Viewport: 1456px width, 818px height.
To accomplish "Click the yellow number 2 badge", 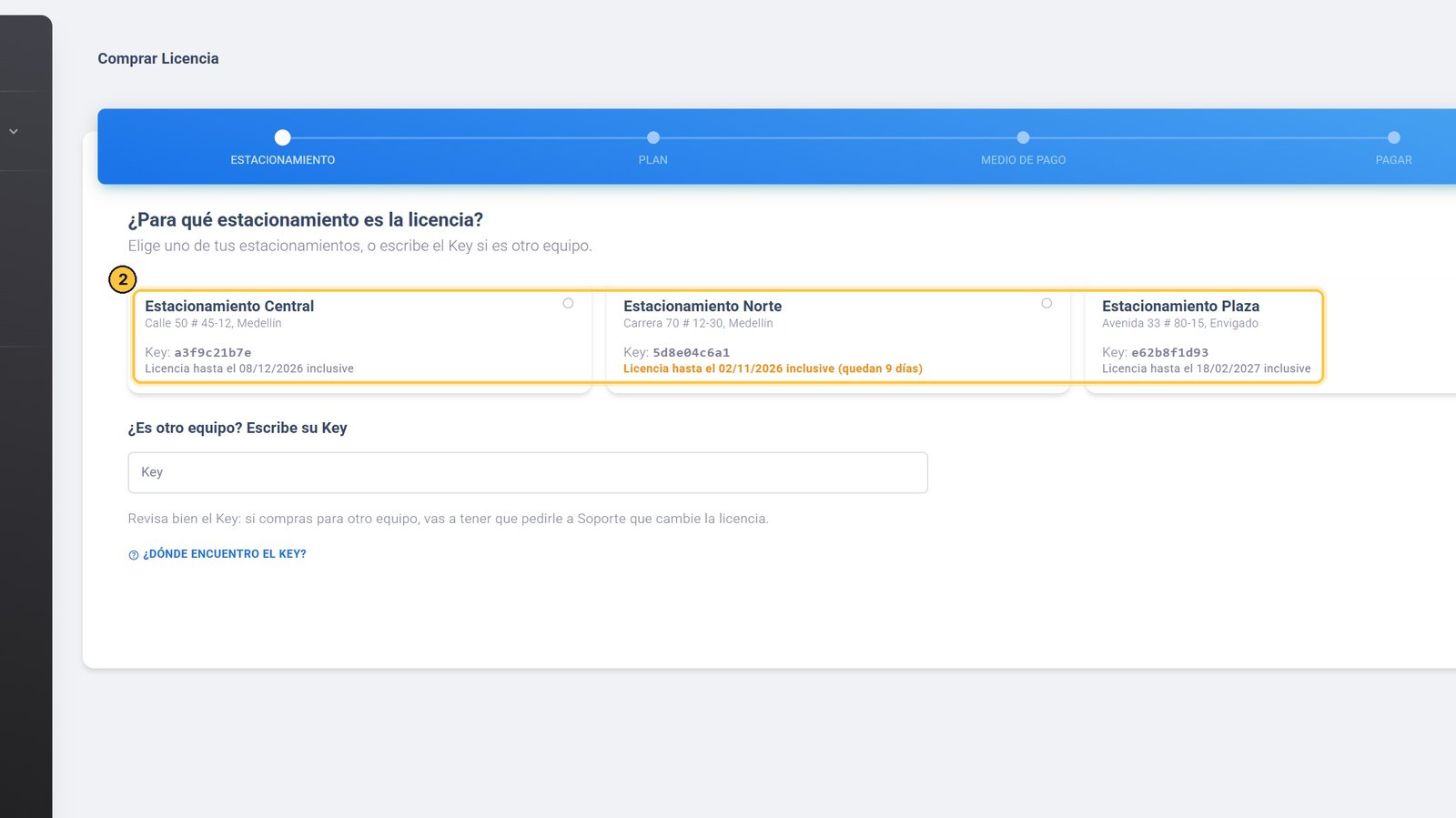I will [123, 279].
